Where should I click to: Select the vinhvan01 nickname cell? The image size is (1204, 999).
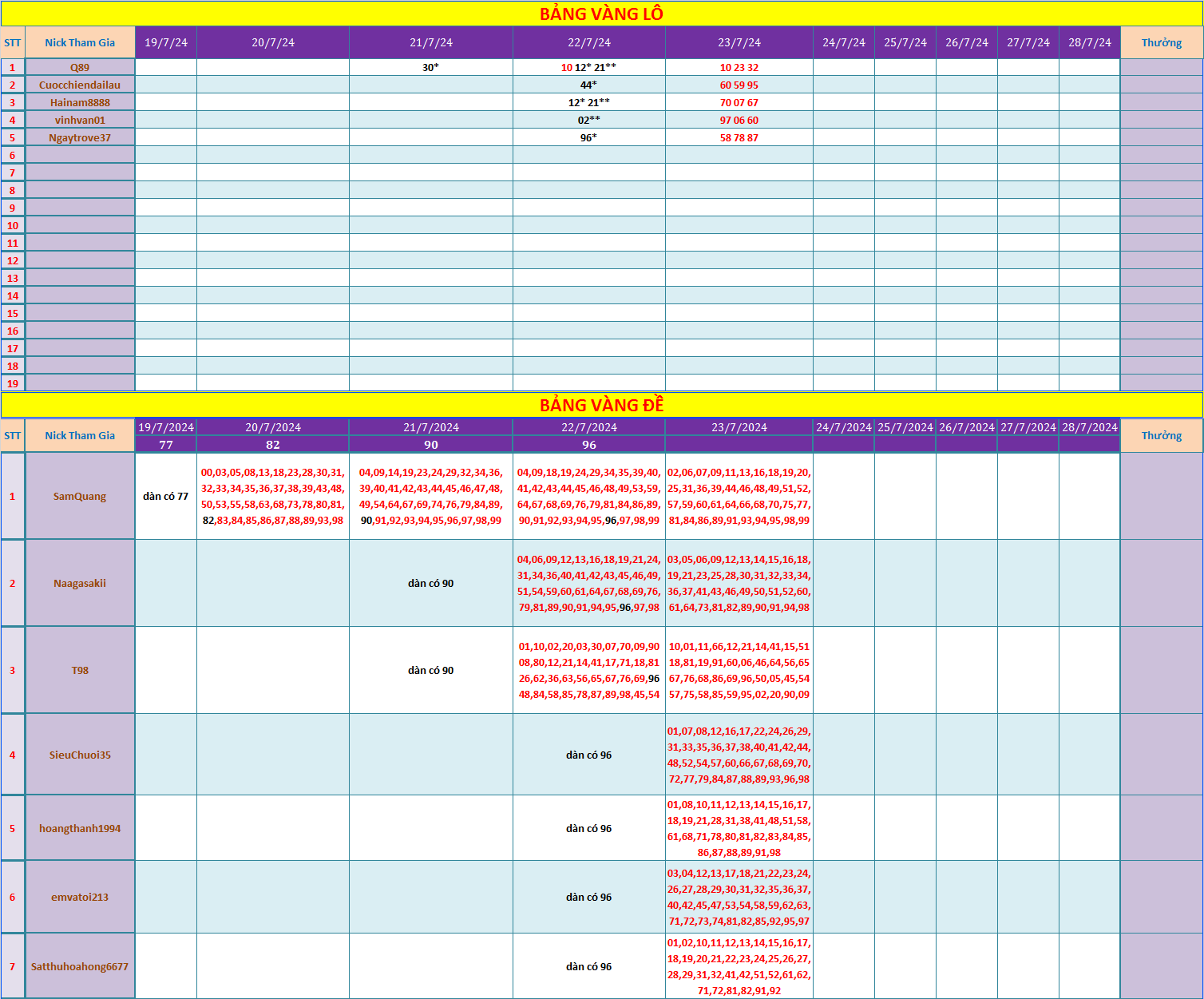click(x=80, y=120)
